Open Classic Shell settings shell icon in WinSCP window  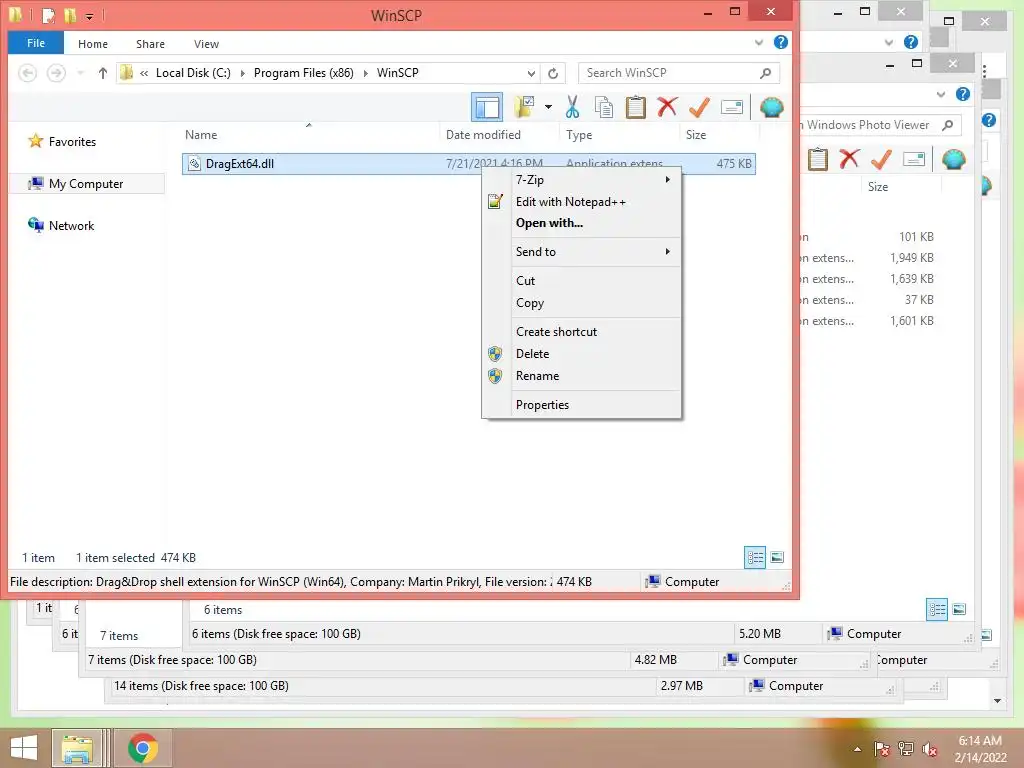click(x=771, y=107)
